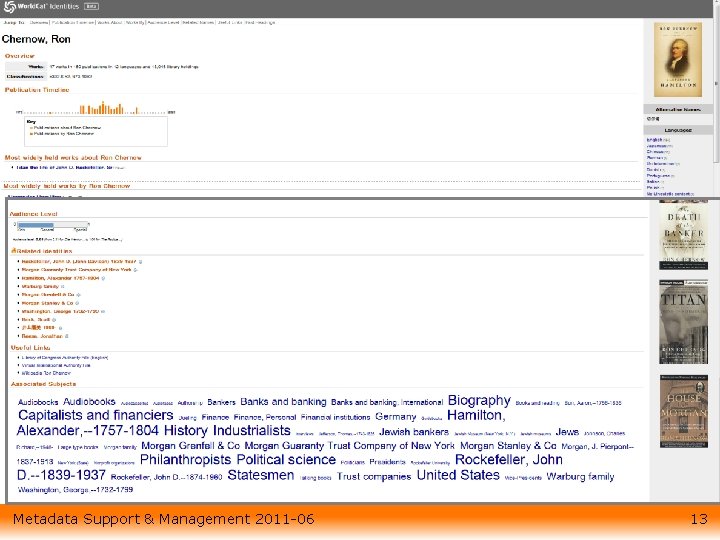Open Library of Congress Authority File link
The height and width of the screenshot is (540, 720).
(x=65, y=357)
